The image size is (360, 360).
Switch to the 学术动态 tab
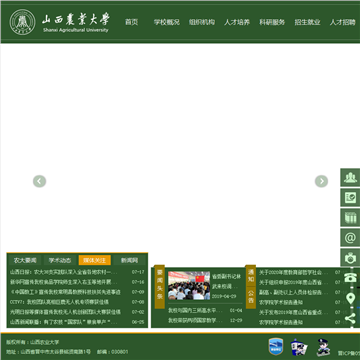point(60,260)
